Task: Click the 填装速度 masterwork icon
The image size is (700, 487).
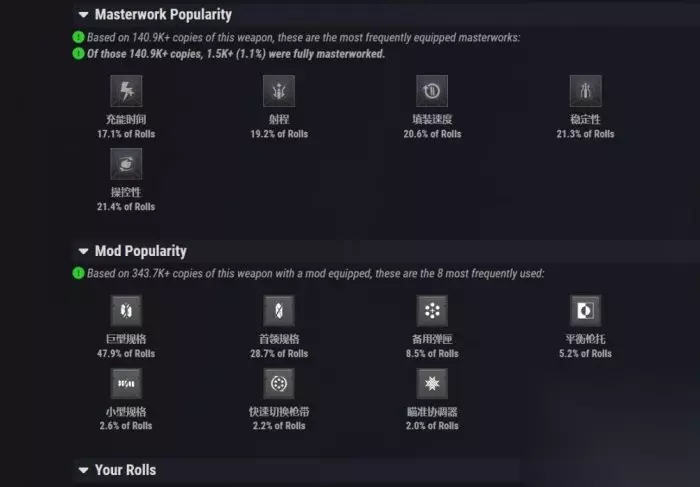Action: [x=432, y=92]
